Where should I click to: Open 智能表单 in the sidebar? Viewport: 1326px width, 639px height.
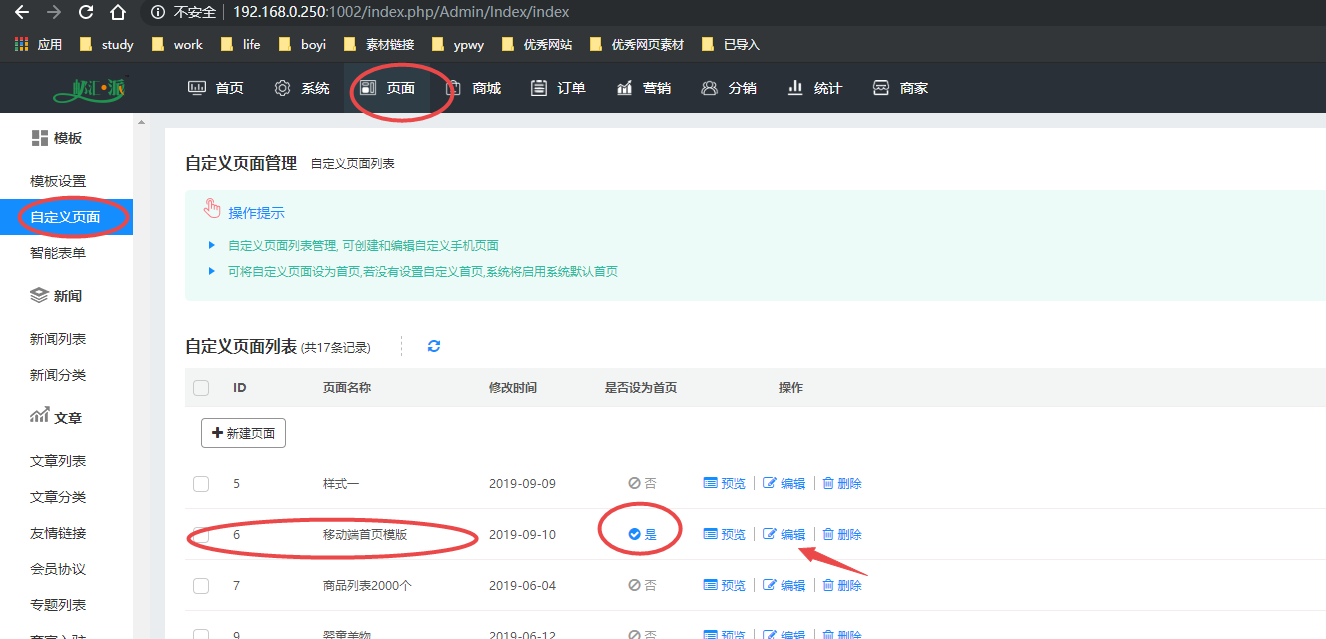(x=58, y=253)
